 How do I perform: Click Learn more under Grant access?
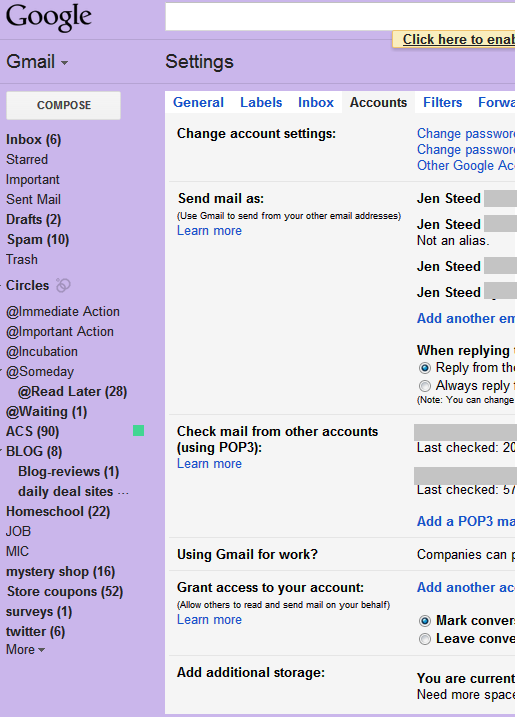pos(209,620)
